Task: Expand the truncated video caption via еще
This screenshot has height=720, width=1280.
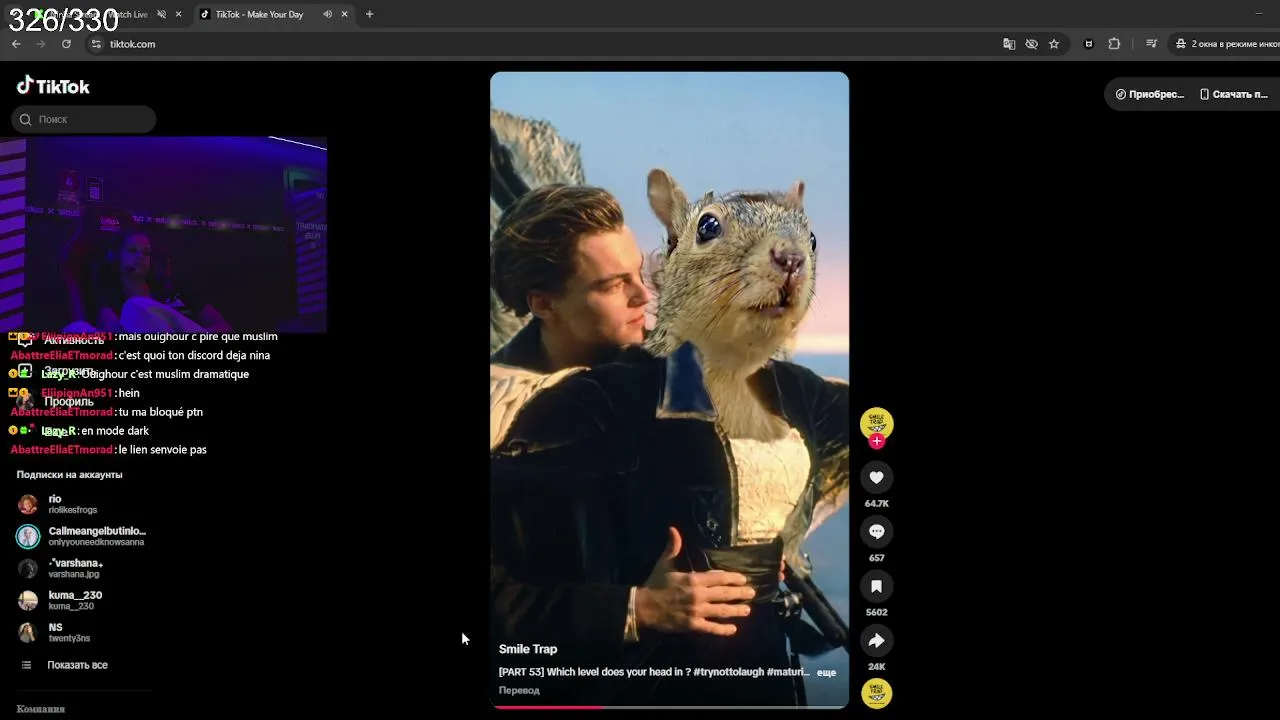Action: click(826, 672)
